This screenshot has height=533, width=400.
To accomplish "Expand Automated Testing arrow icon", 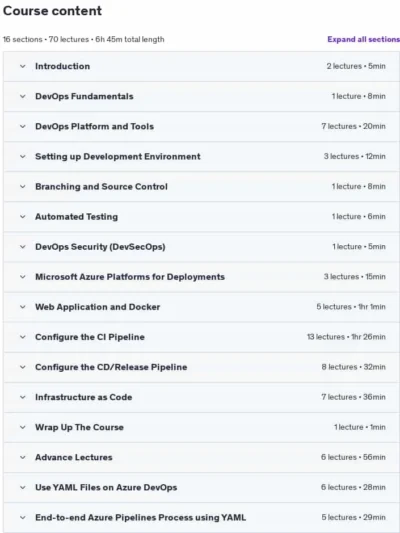I will (23, 217).
